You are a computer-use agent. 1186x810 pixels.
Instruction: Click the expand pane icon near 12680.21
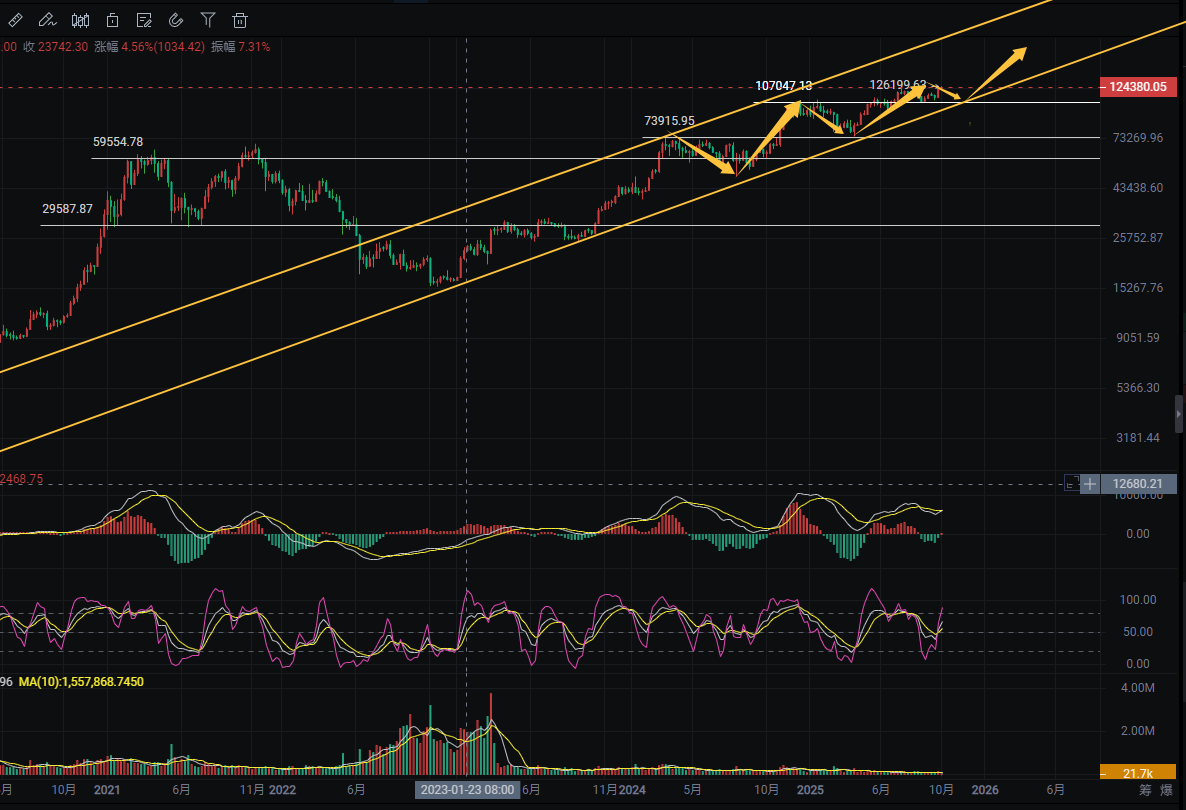(x=1071, y=483)
